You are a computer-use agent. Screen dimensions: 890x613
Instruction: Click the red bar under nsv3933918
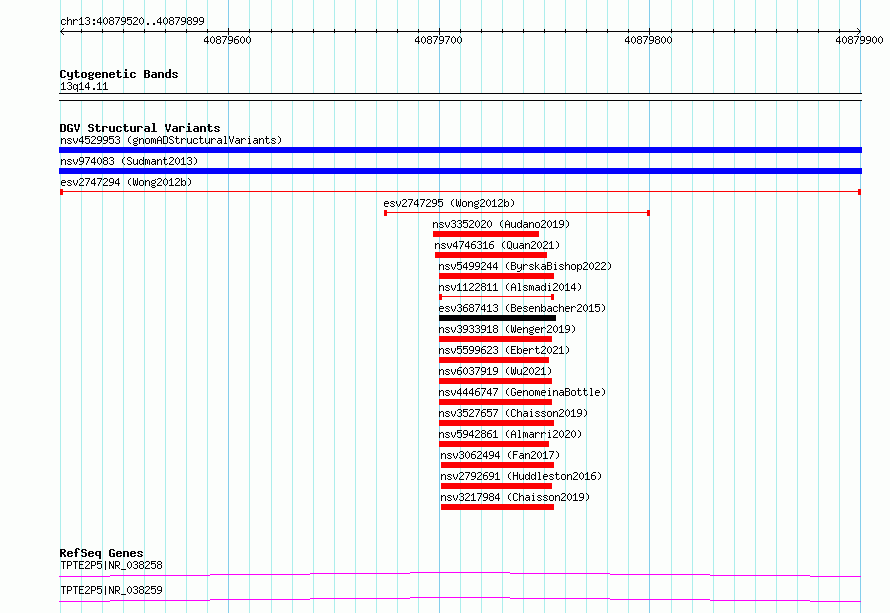coord(496,339)
